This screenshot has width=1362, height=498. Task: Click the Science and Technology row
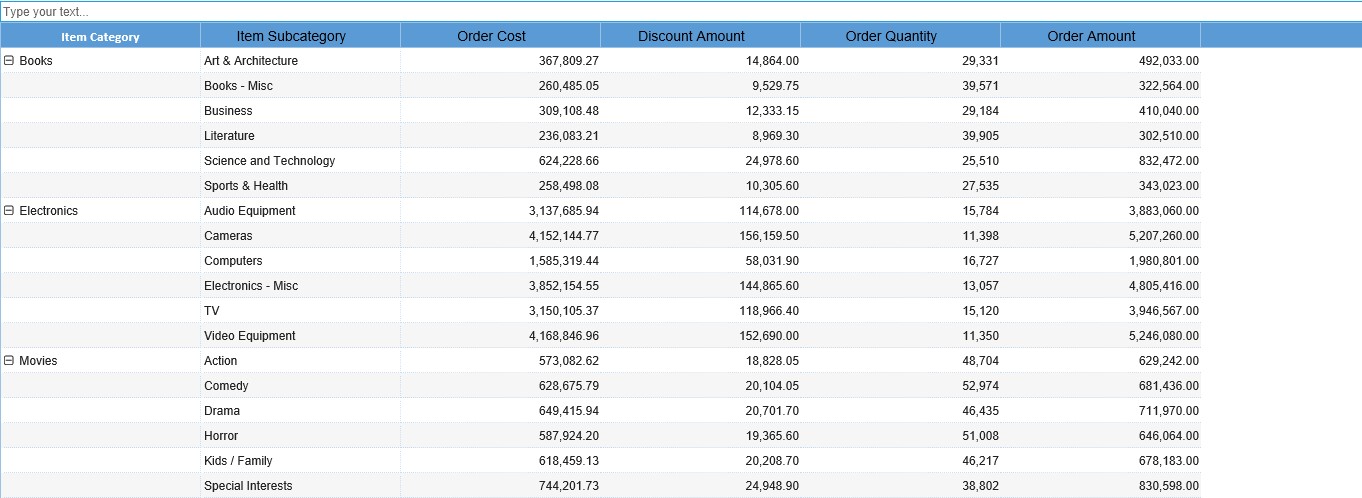pyautogui.click(x=270, y=161)
